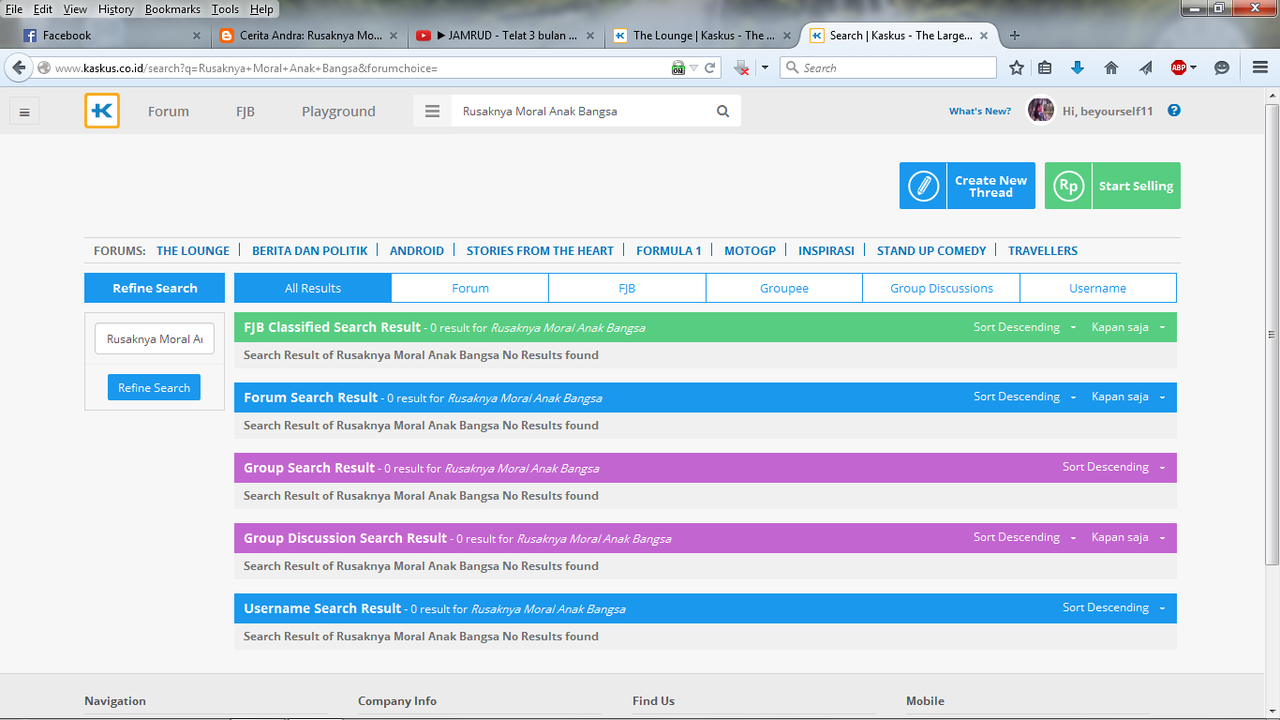This screenshot has height=720, width=1280.
Task: Expand dropdown next to download blocked icon
Action: (765, 68)
